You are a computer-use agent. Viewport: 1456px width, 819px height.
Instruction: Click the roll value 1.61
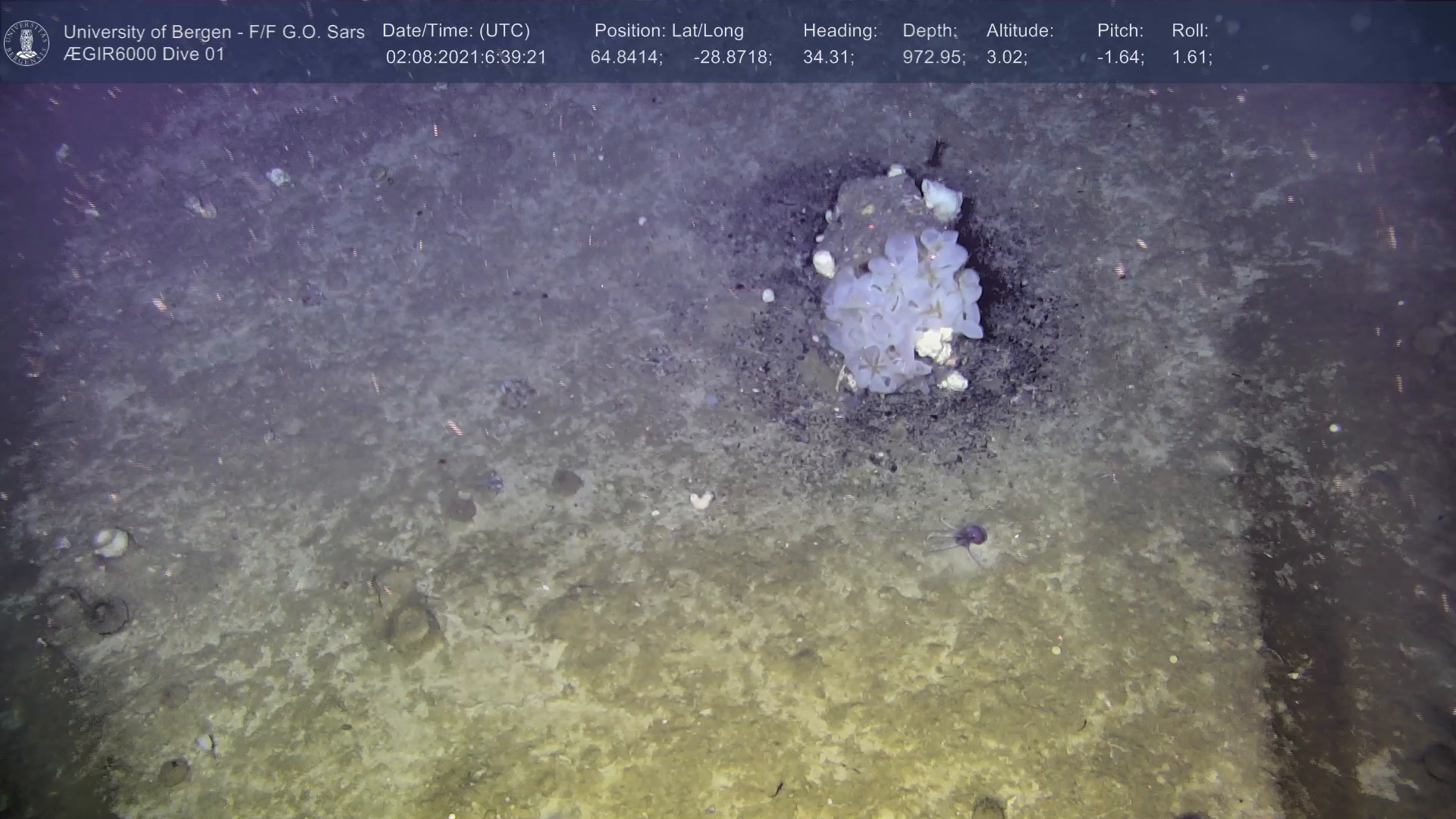[x=1191, y=58]
